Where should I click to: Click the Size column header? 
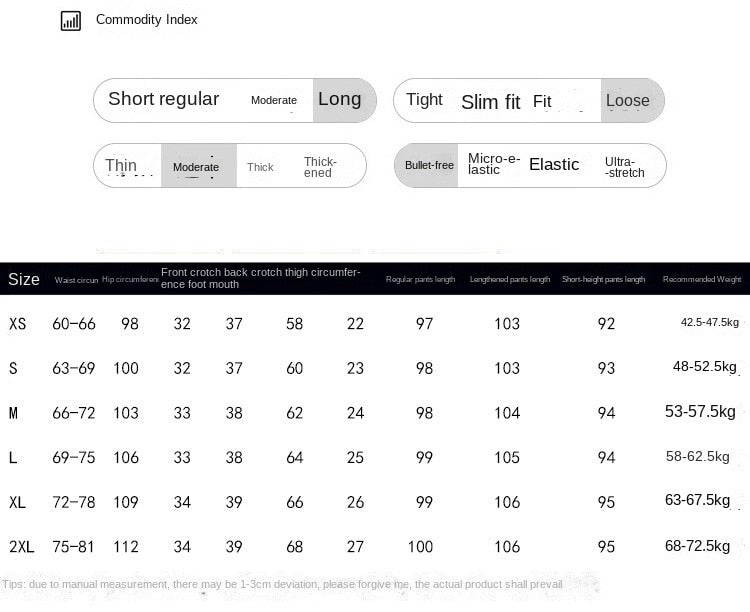point(24,279)
